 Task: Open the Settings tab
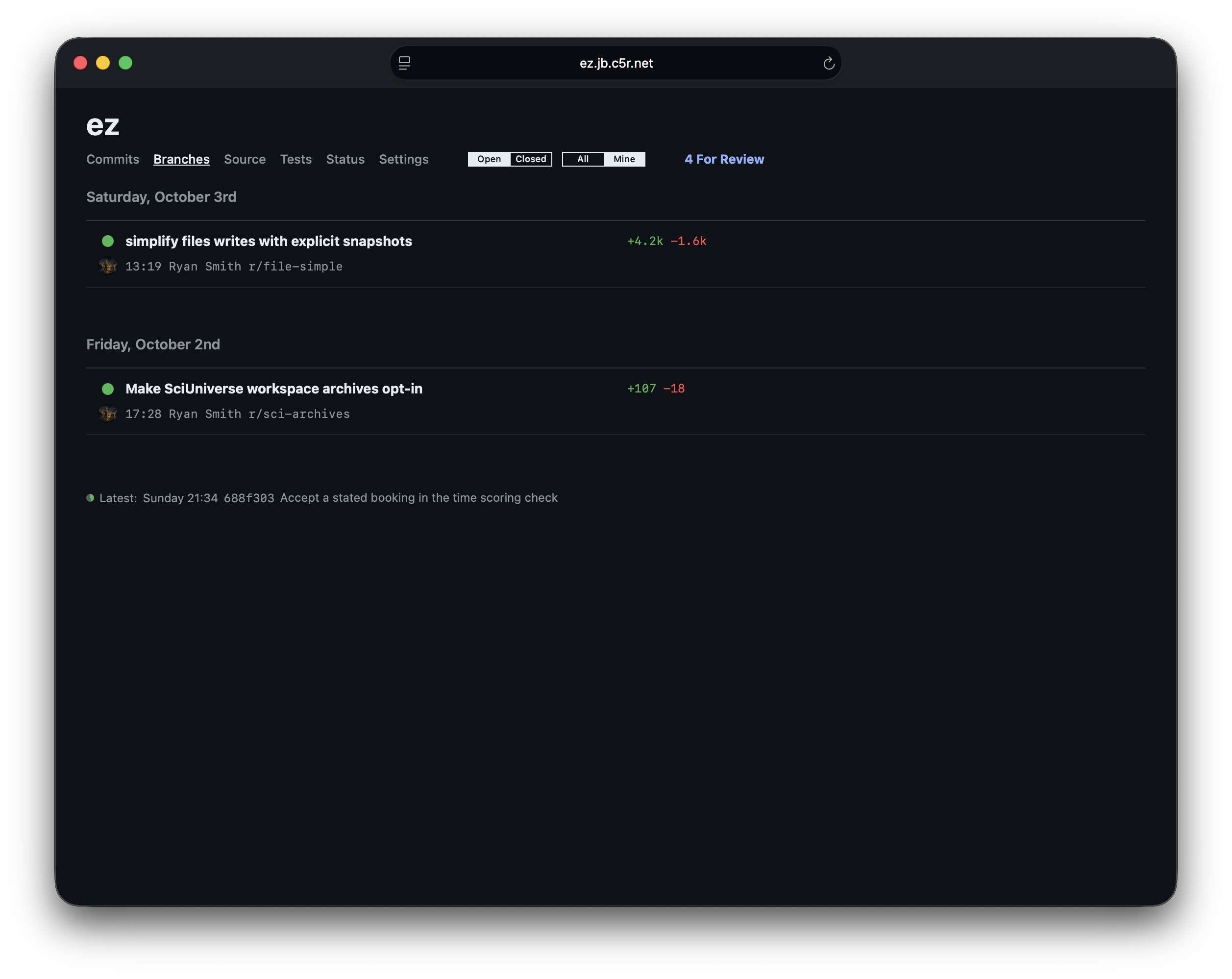(x=403, y=159)
